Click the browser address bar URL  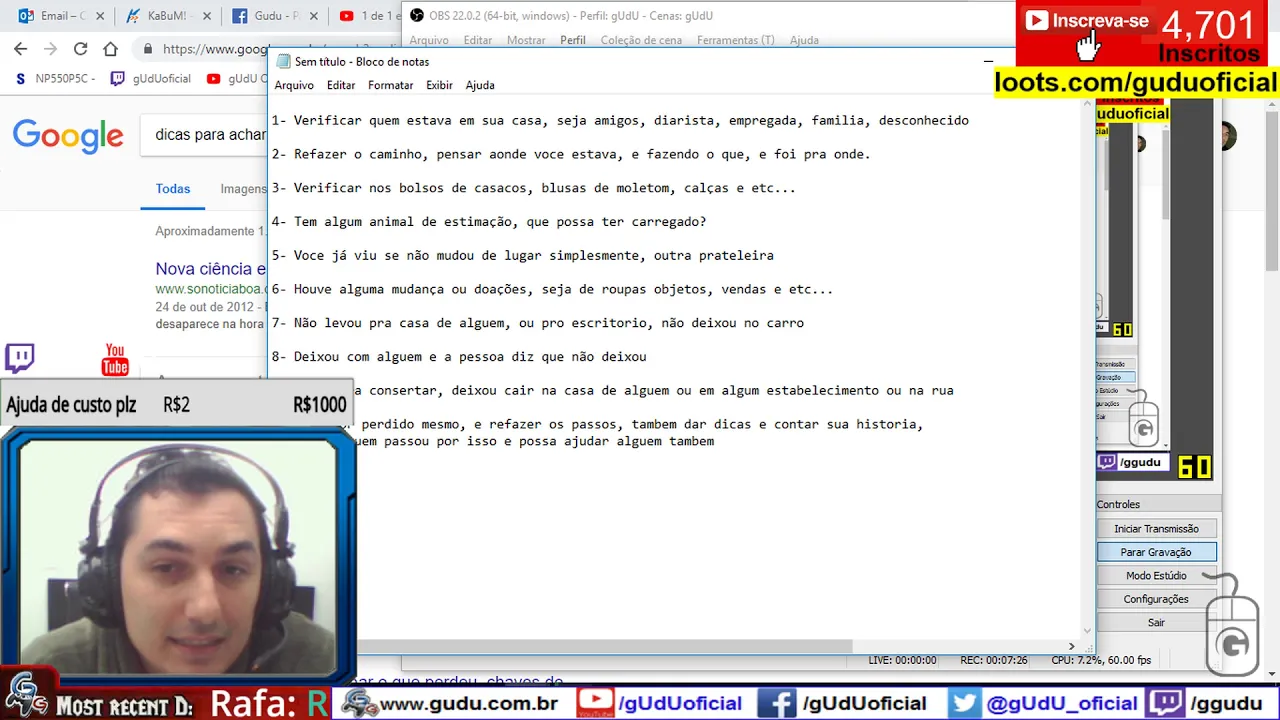(216, 49)
